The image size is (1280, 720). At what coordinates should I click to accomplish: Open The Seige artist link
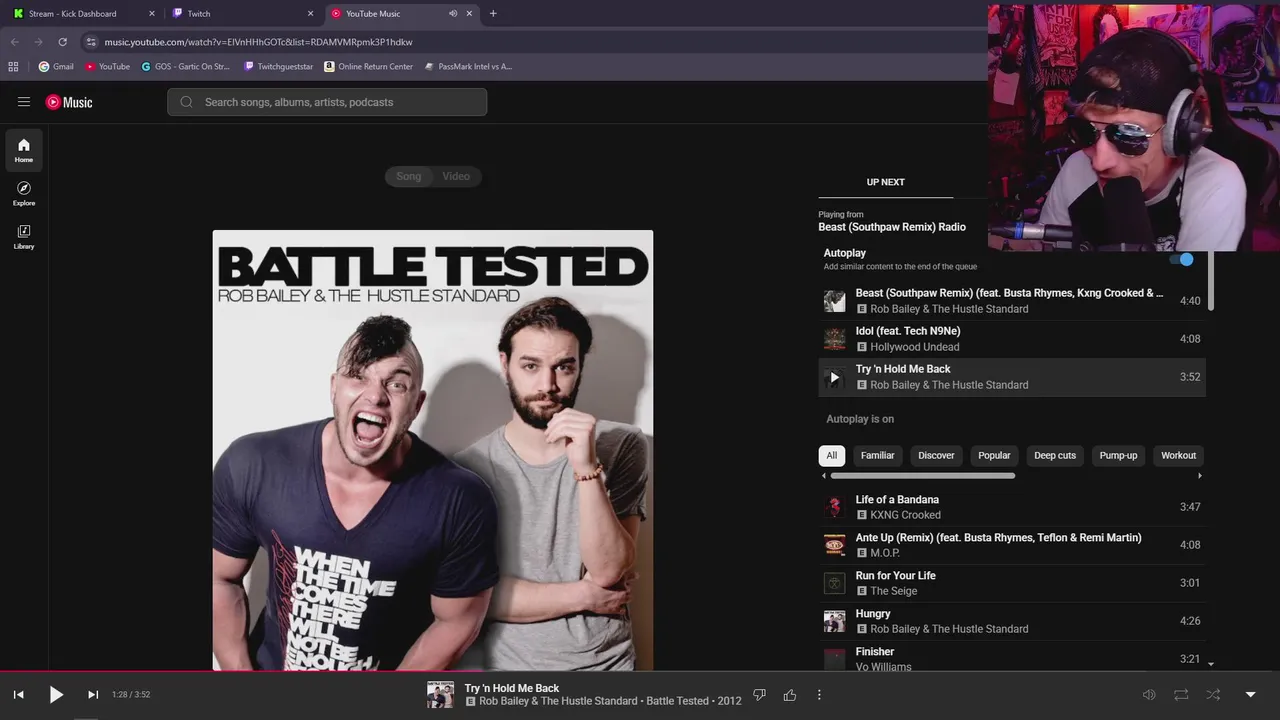coord(893,591)
